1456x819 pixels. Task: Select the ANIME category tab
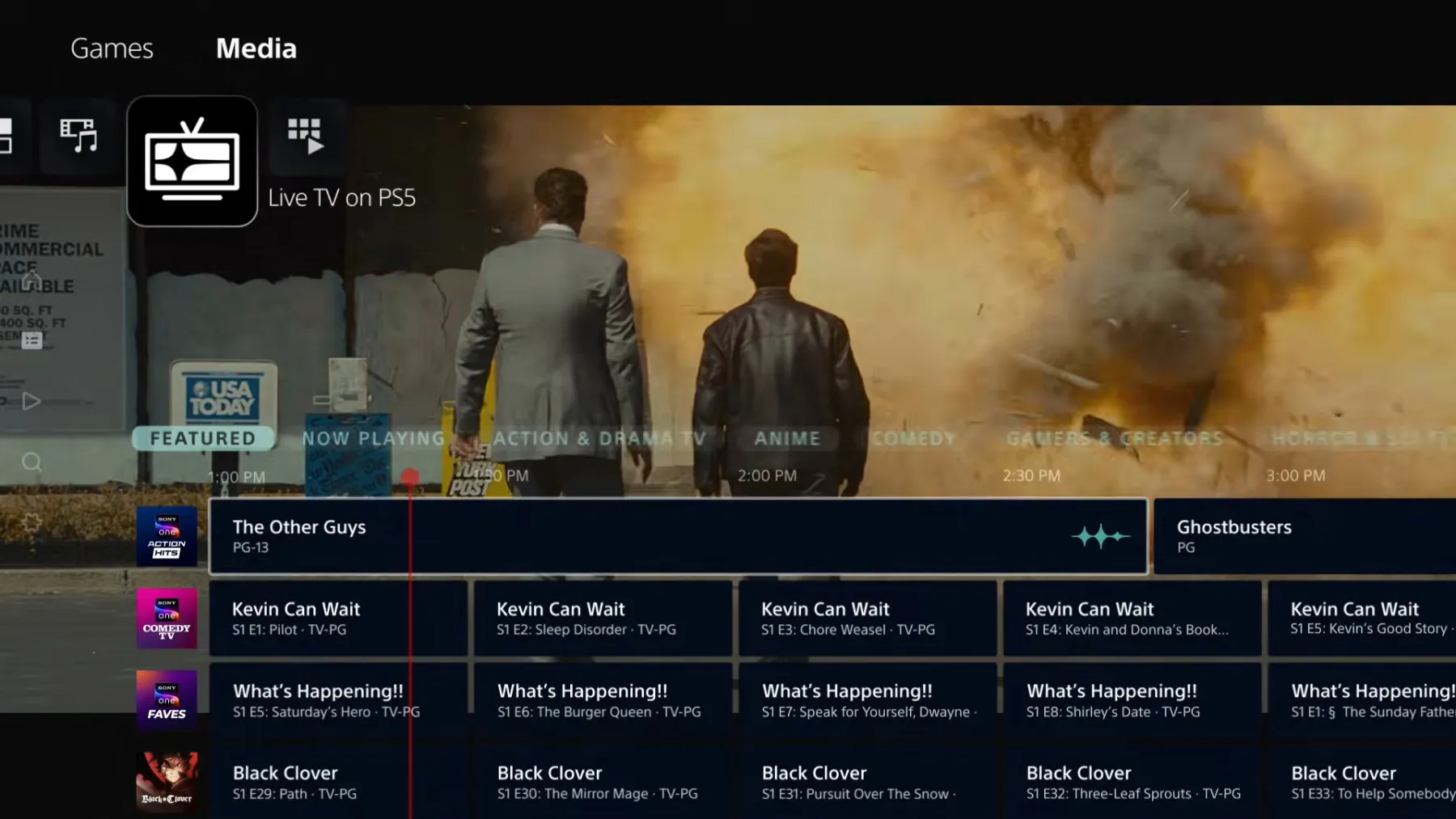787,438
